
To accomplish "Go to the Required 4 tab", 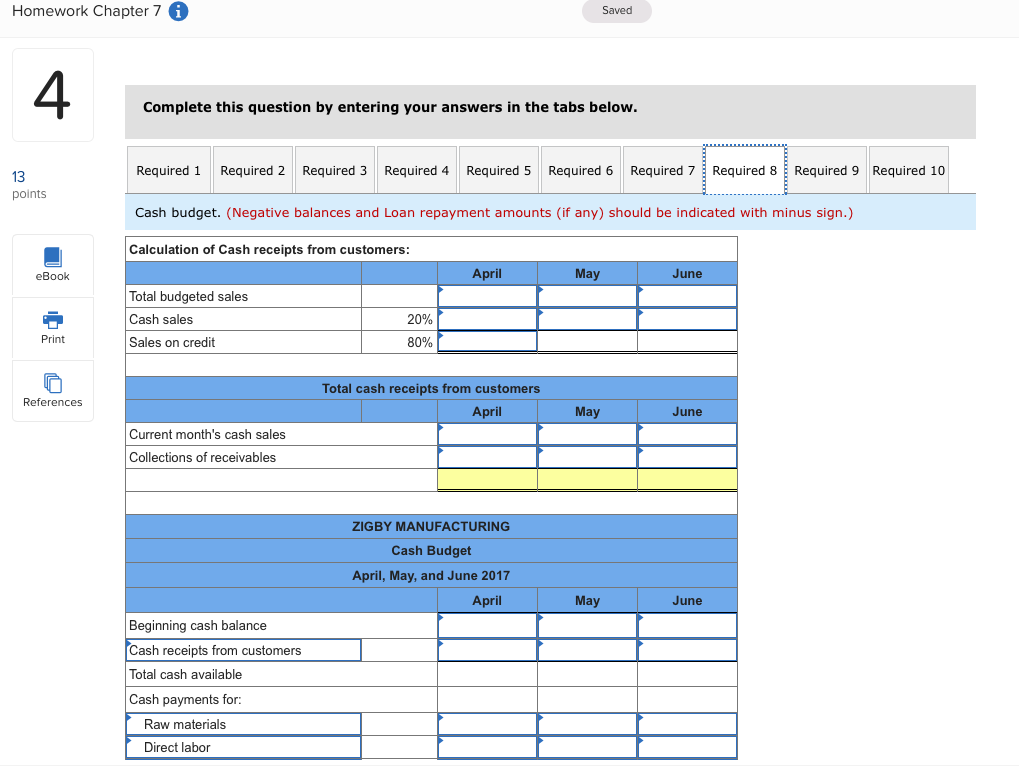I will tap(417, 170).
